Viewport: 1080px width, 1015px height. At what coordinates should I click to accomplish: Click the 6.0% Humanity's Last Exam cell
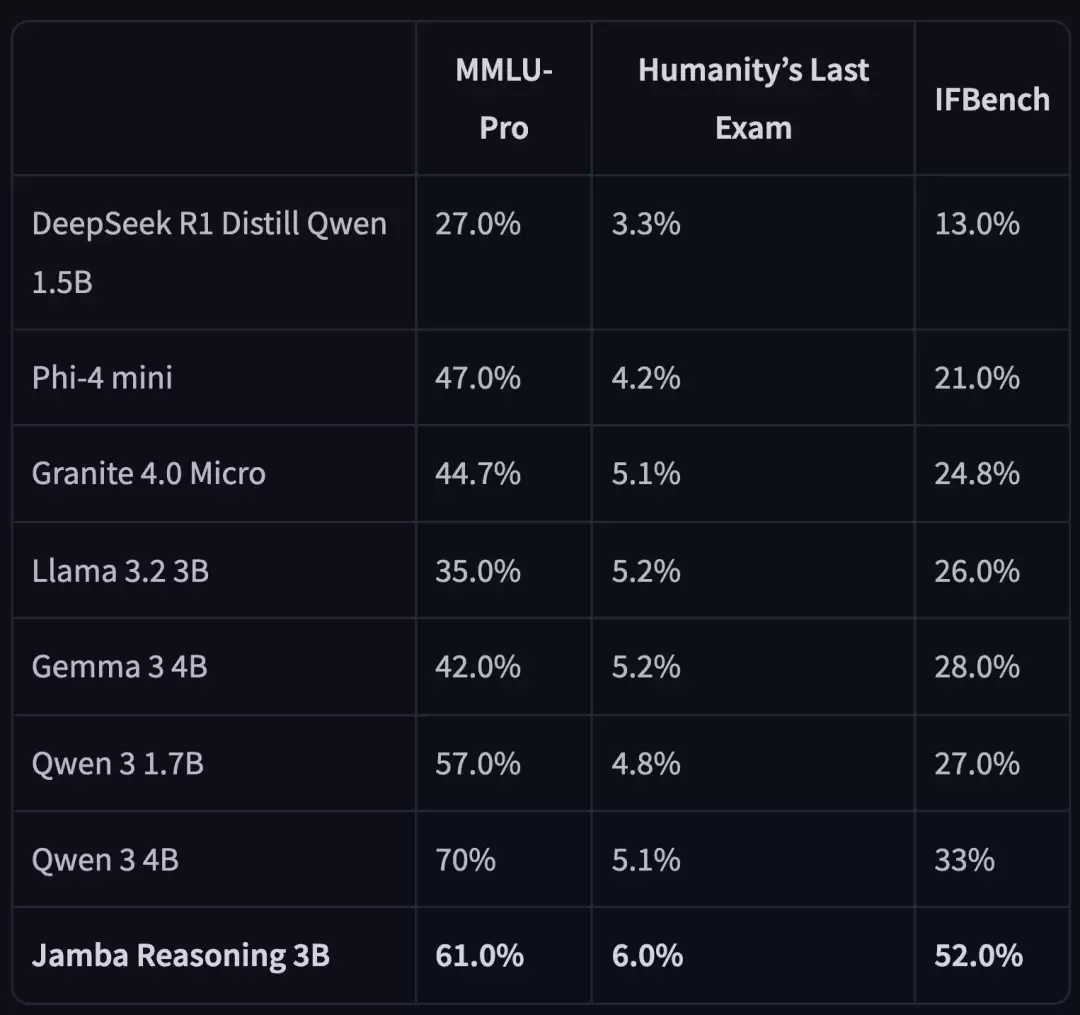[647, 955]
